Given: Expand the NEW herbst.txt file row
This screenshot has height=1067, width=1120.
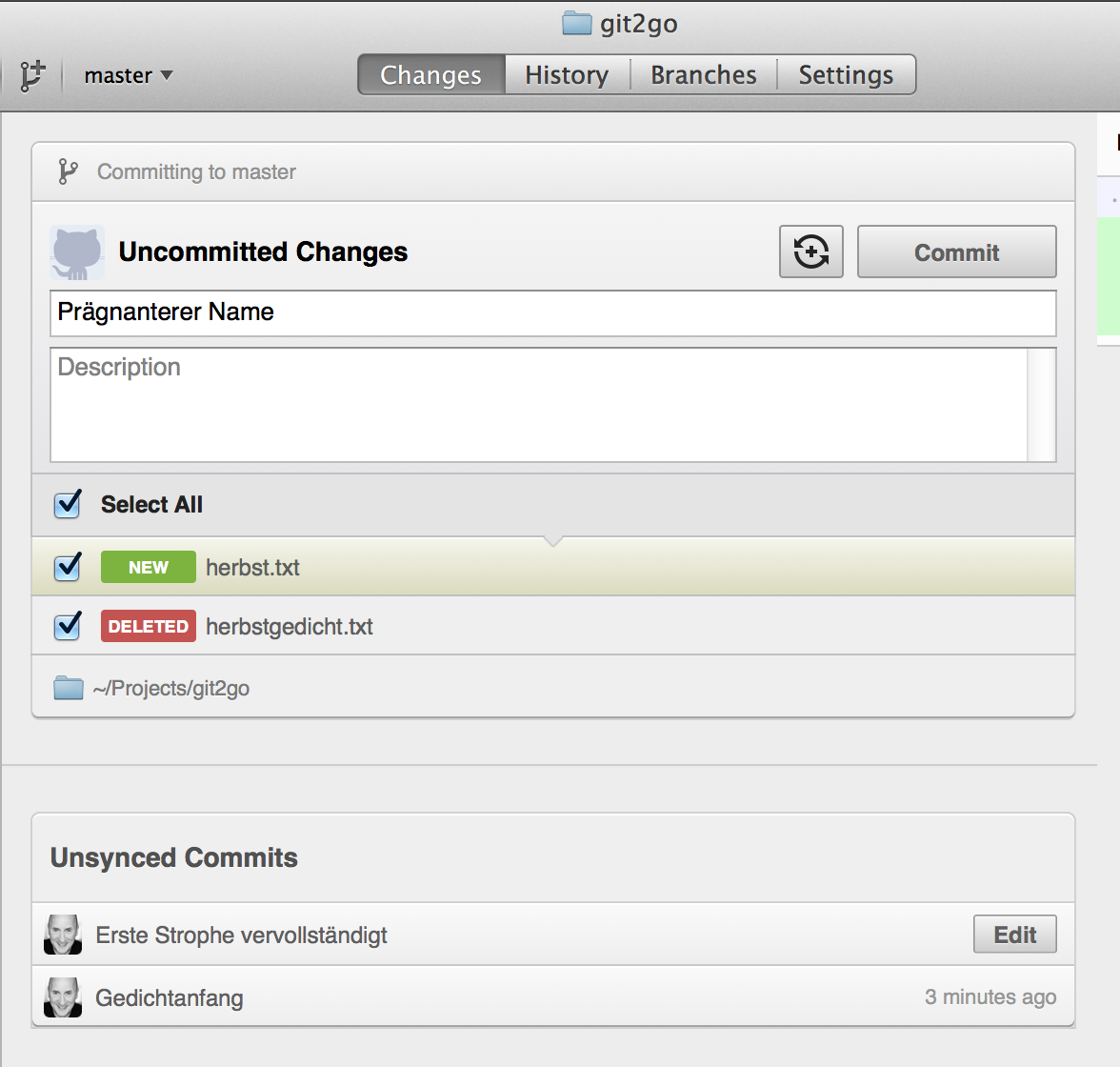Looking at the screenshot, I should coord(552,567).
